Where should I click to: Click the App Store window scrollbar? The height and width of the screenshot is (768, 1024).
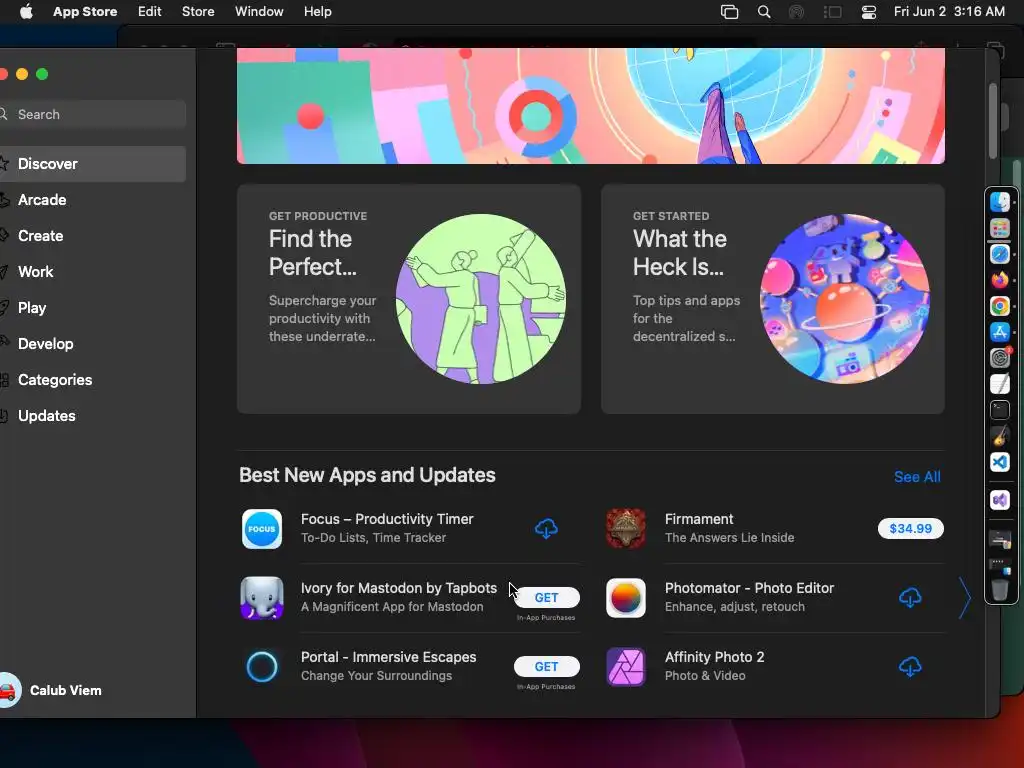tap(993, 121)
